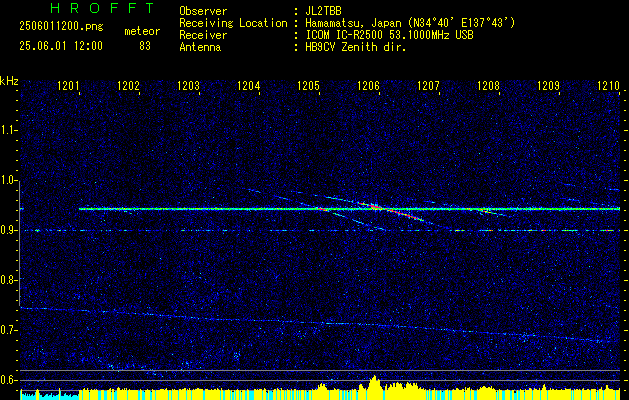Click the 1203 time marker
Screen dimensions: 629x400
pos(188,85)
